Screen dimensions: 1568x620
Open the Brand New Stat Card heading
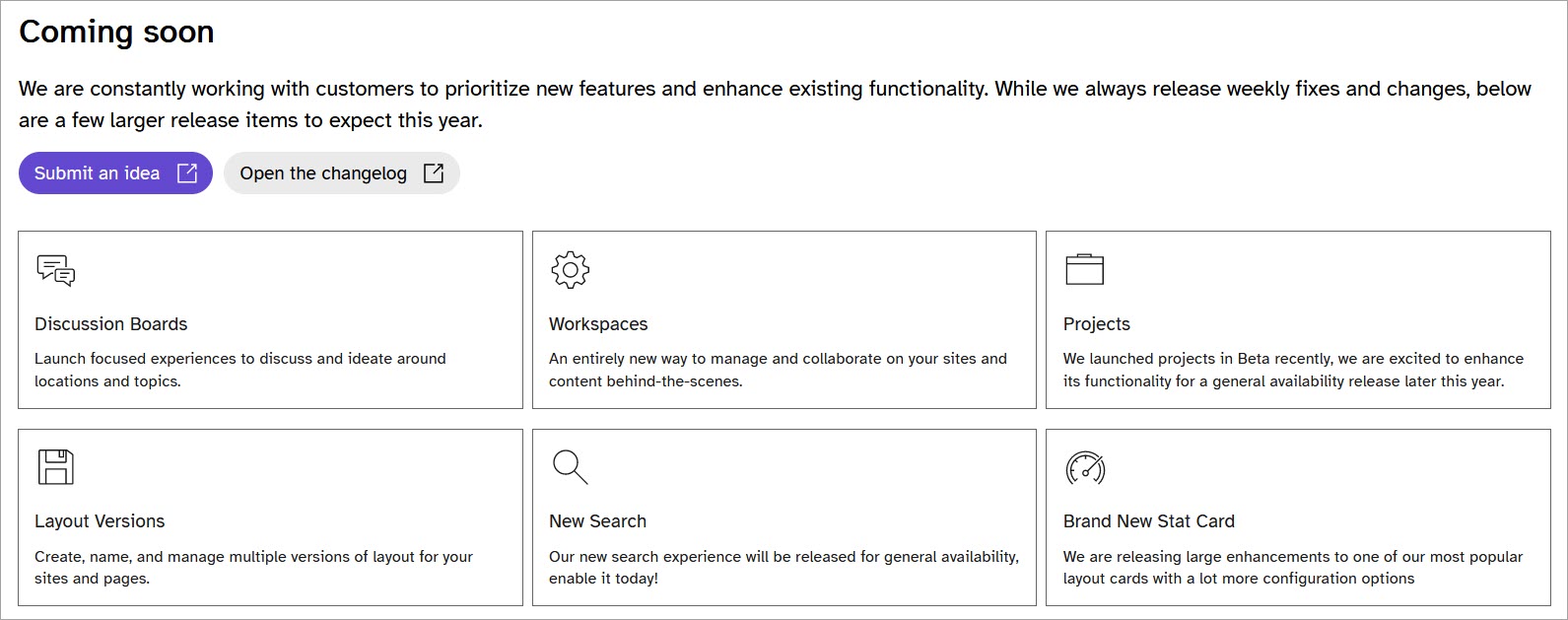click(x=1148, y=521)
